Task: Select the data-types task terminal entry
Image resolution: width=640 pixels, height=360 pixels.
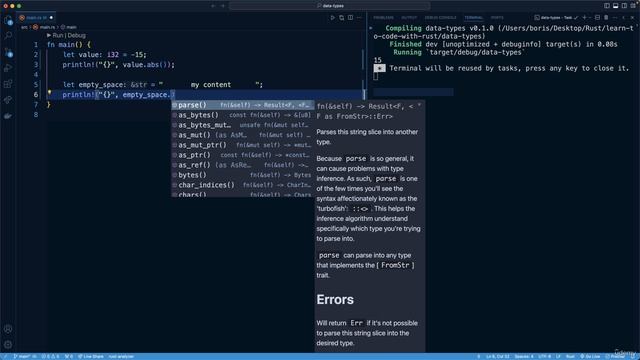Action: point(556,18)
